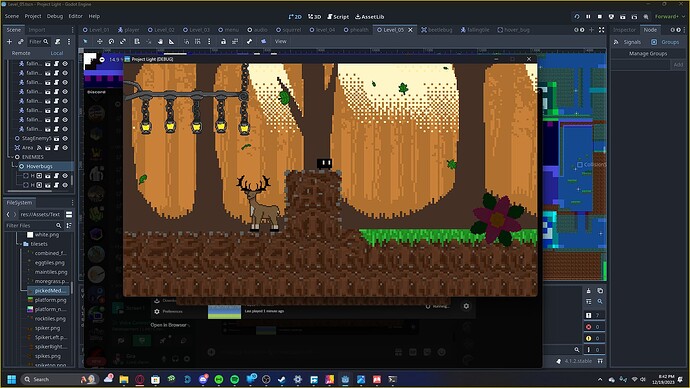Select the Scale Mode tool
This screenshot has height=388, width=690.
pos(123,41)
